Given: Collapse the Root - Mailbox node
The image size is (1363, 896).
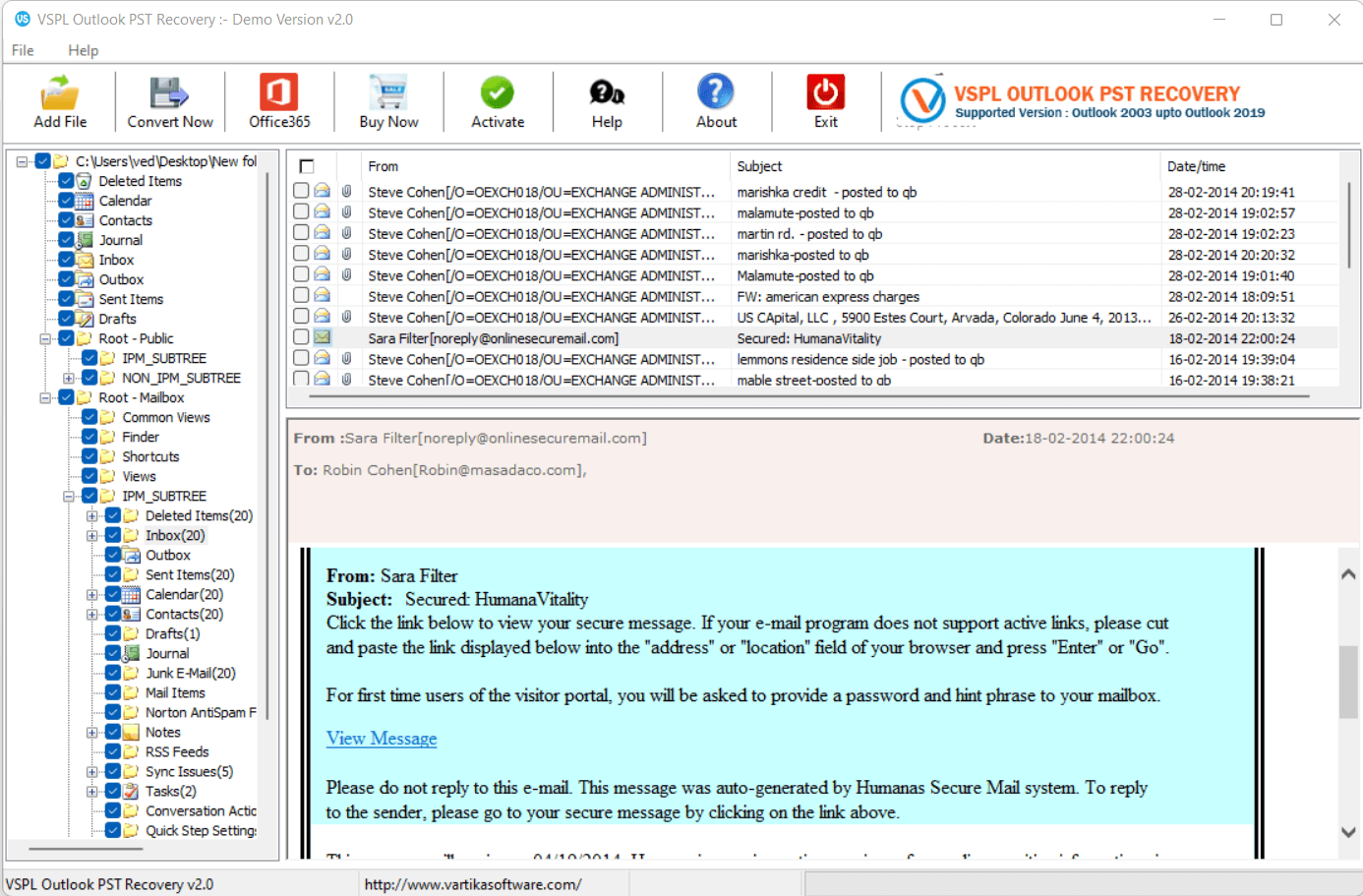Looking at the screenshot, I should pos(45,397).
